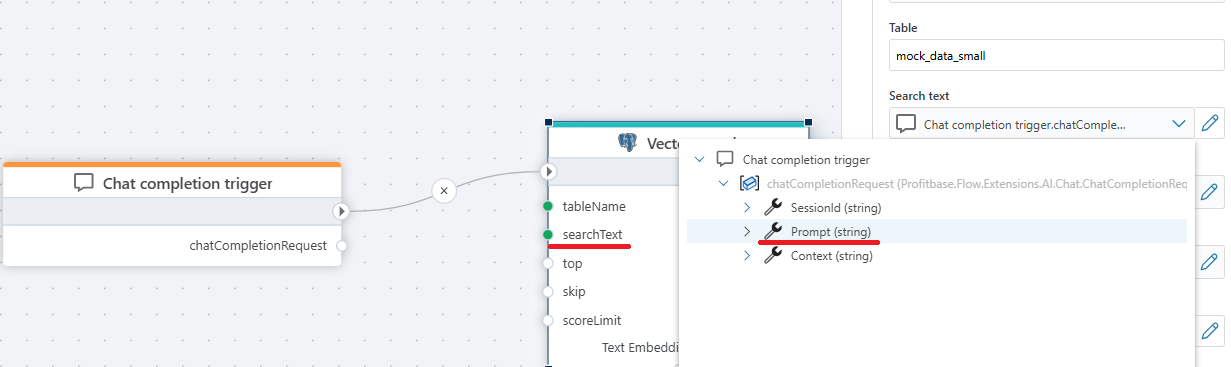The width and height of the screenshot is (1231, 367).
Task: Toggle the tableName input port
Action: [x=548, y=206]
